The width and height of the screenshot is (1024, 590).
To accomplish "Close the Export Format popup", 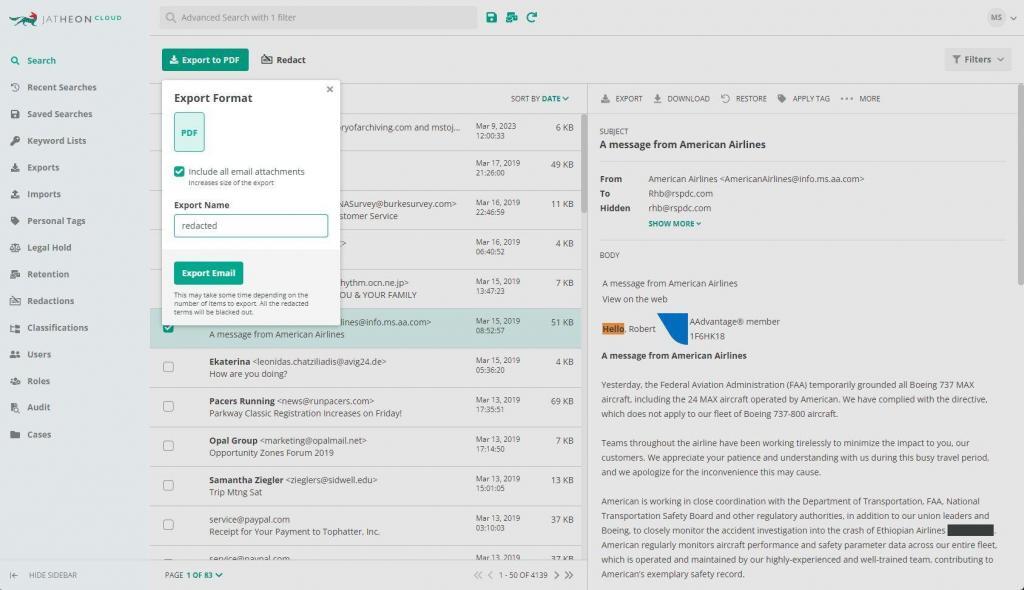I will coord(330,89).
